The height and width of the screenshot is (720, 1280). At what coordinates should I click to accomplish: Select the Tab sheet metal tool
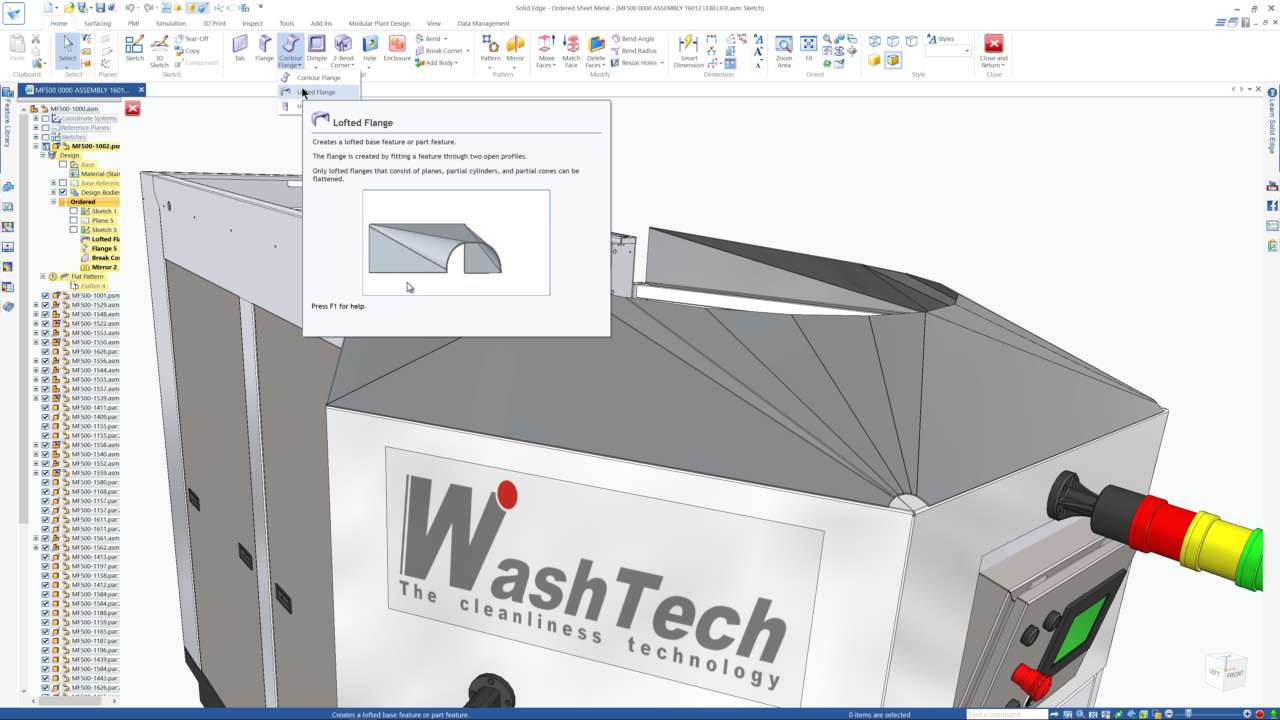coord(239,47)
